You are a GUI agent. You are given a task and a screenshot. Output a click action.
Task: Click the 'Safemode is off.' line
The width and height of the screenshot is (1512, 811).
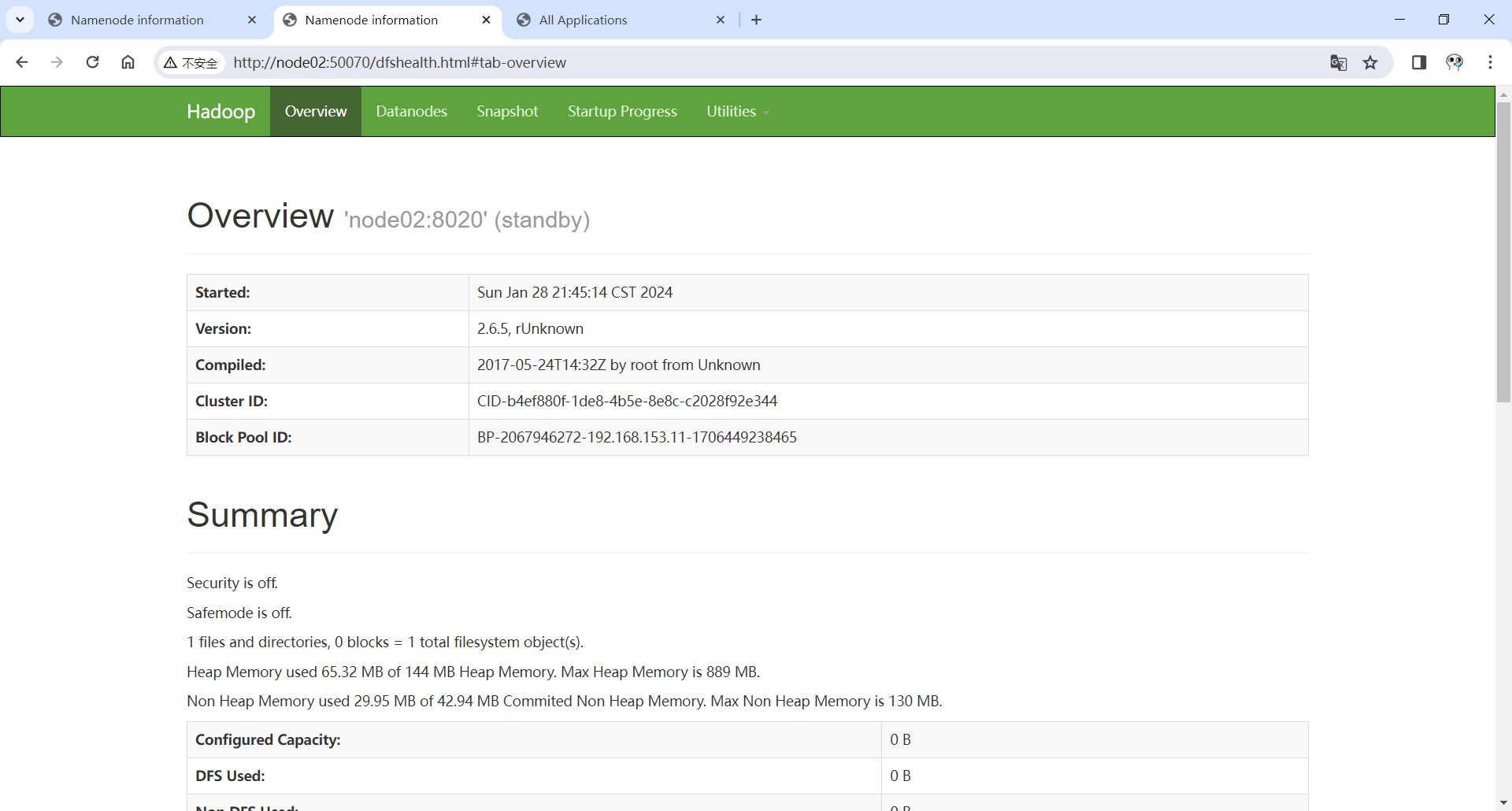click(x=239, y=613)
